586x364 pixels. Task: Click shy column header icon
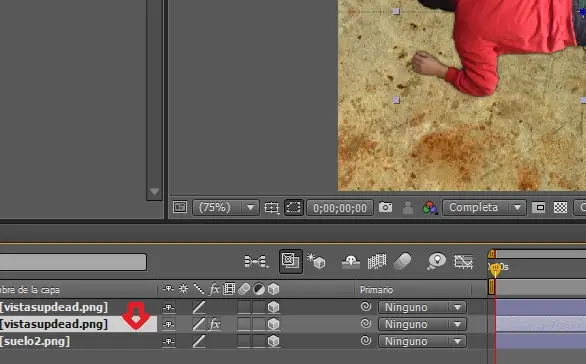point(168,289)
